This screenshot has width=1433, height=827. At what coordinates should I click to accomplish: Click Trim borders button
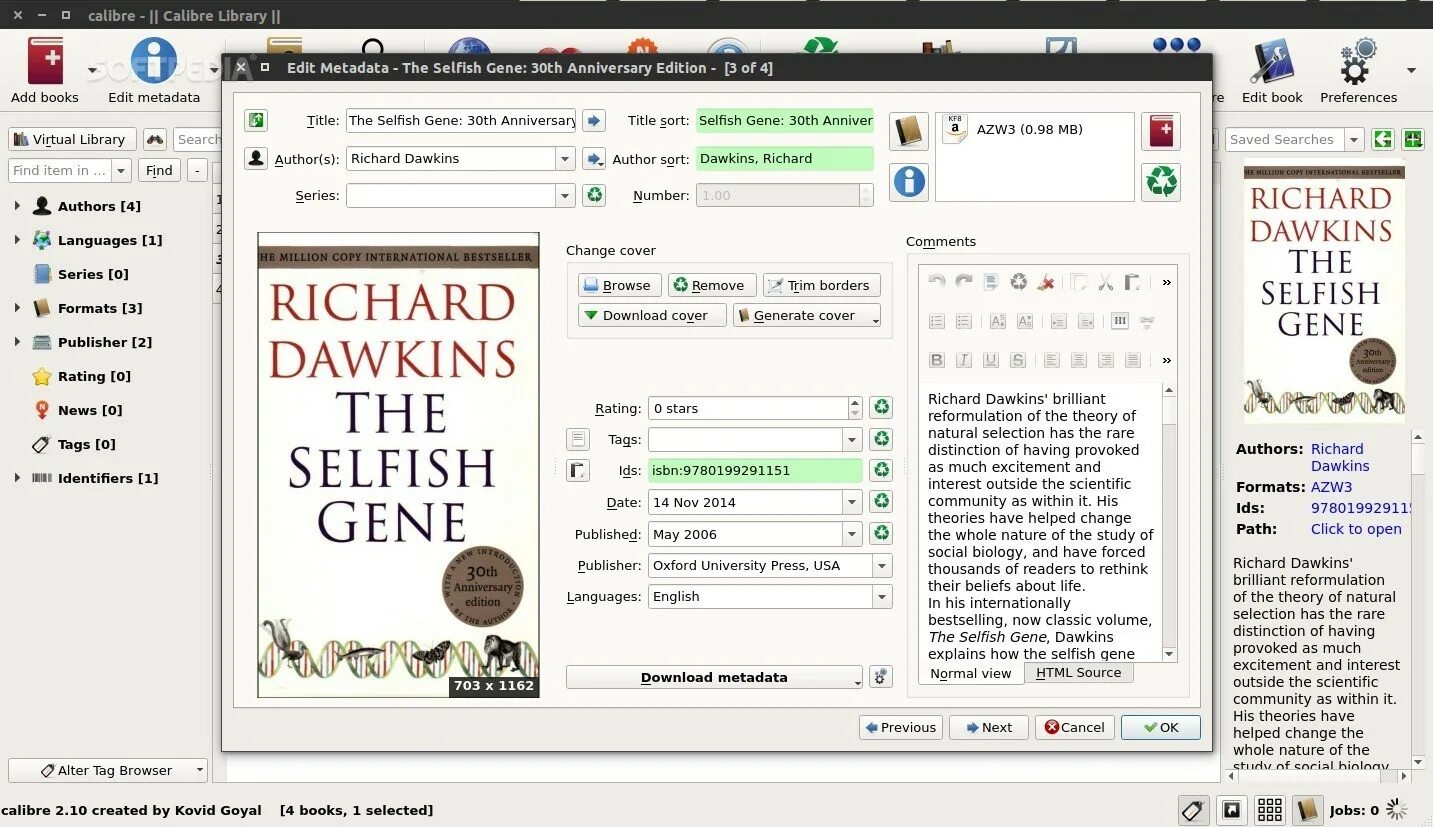point(822,285)
